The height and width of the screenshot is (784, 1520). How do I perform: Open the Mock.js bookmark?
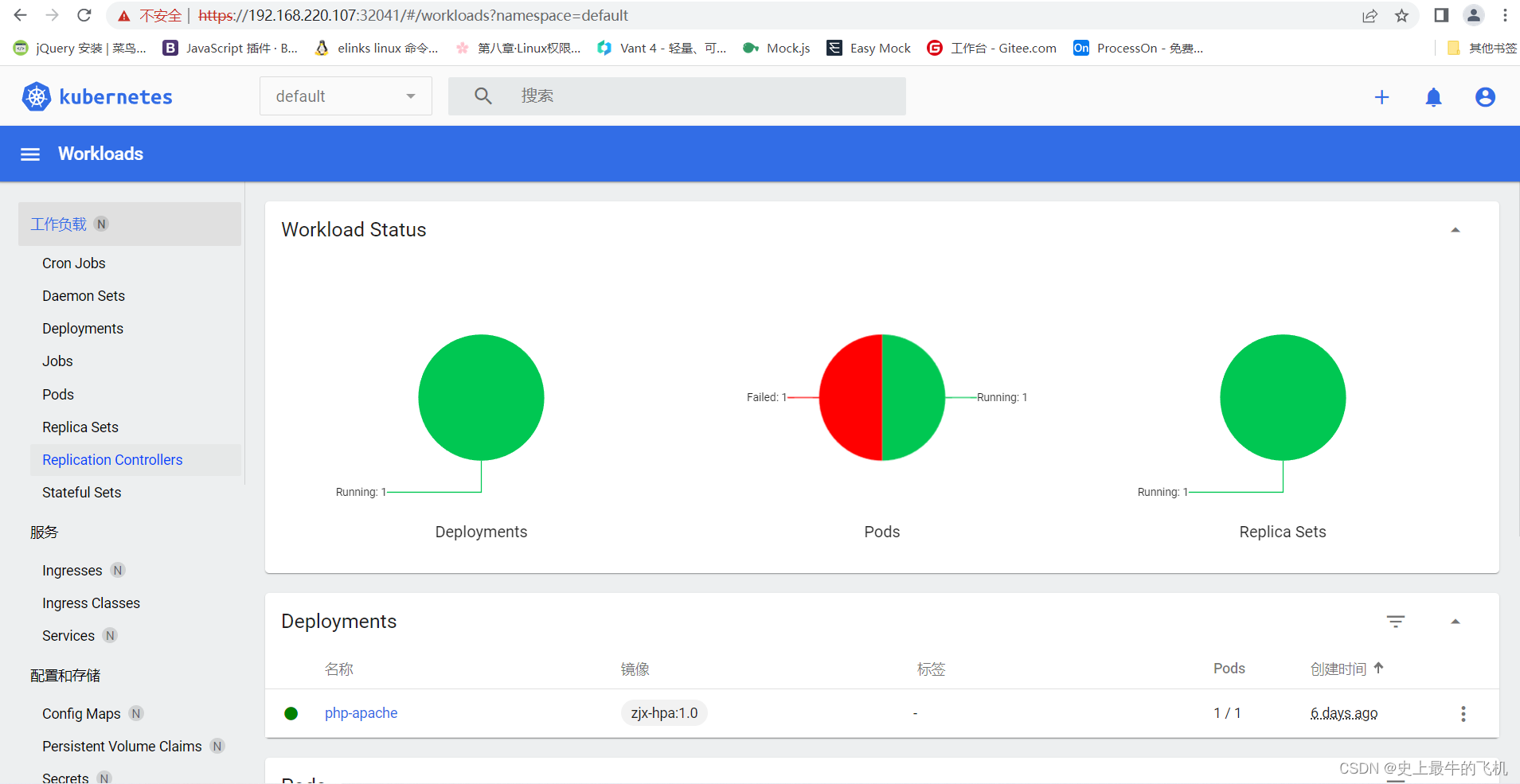[776, 48]
